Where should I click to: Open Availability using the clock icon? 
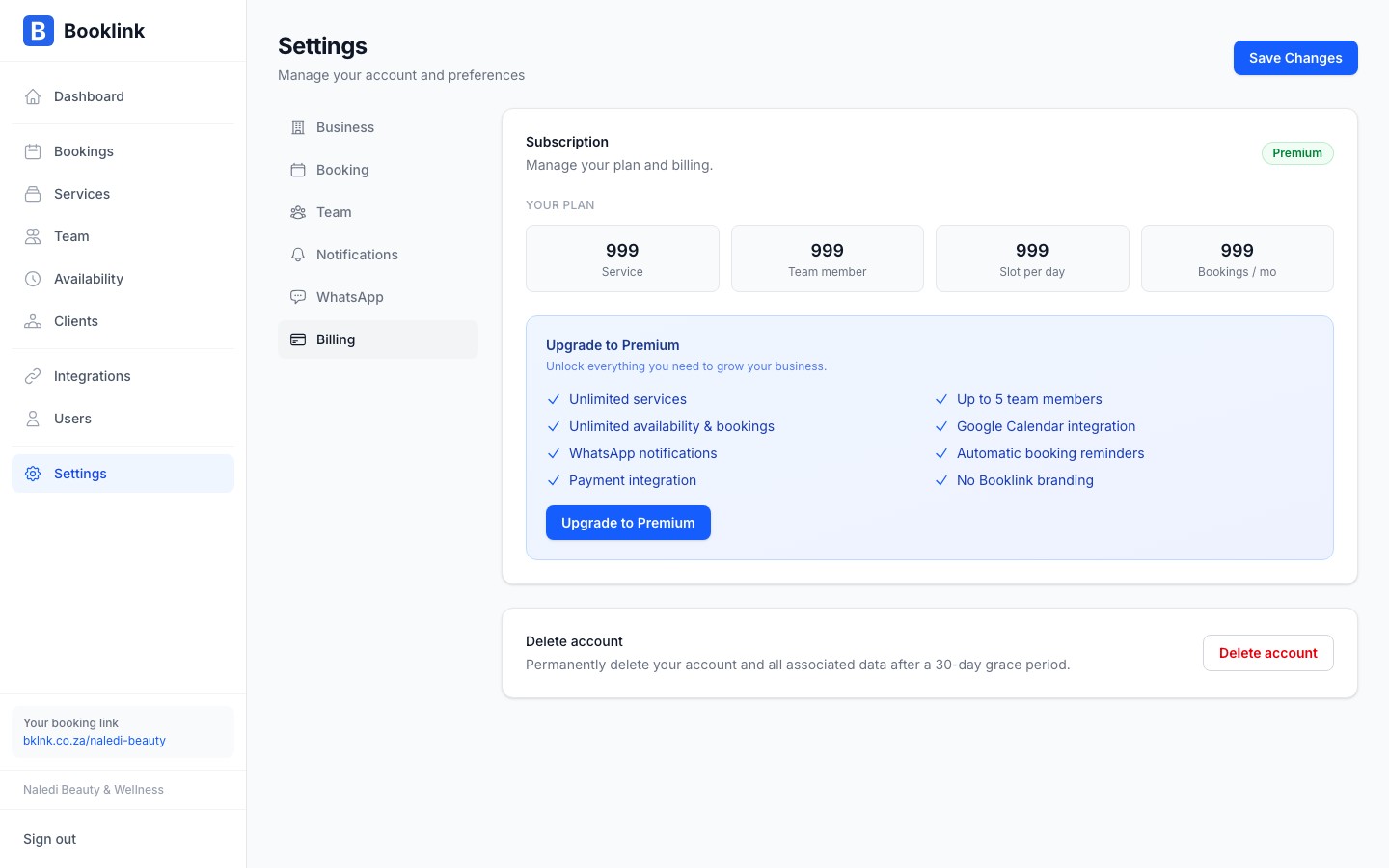[33, 279]
